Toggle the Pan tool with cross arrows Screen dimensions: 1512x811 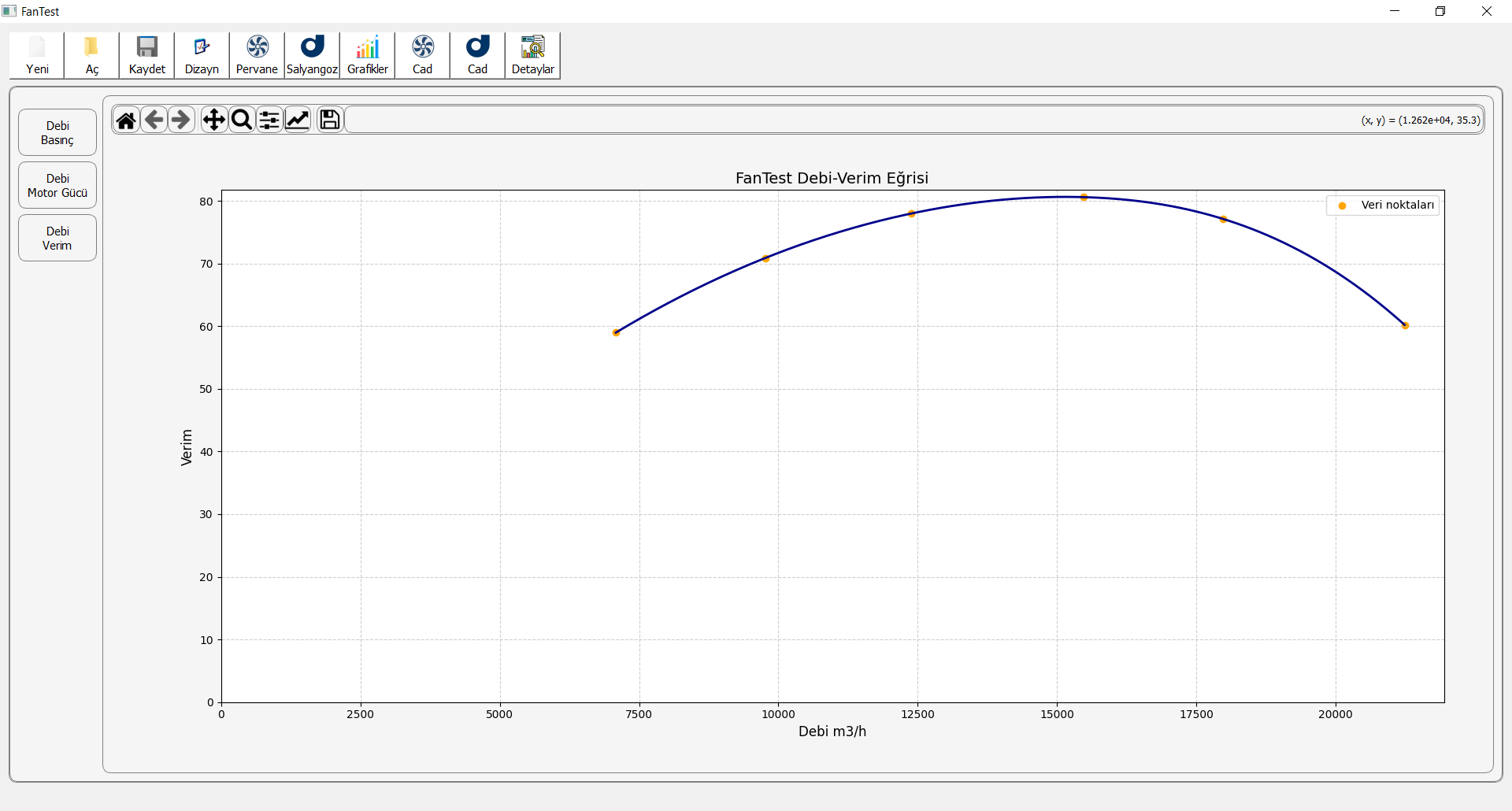click(213, 120)
